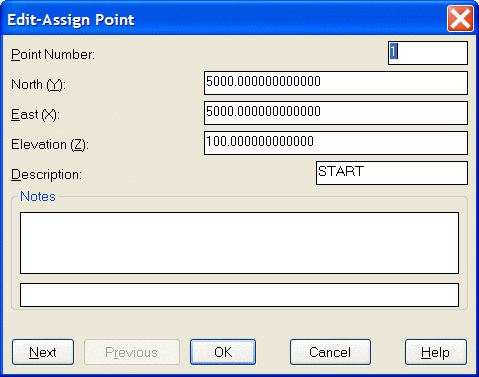
Task: Click the Notes group heading
Action: tap(38, 196)
